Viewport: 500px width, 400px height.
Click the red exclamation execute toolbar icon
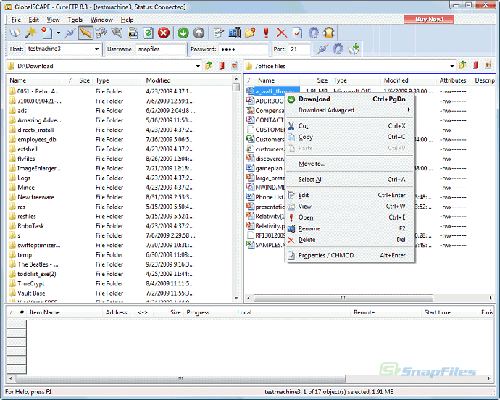tap(266, 33)
